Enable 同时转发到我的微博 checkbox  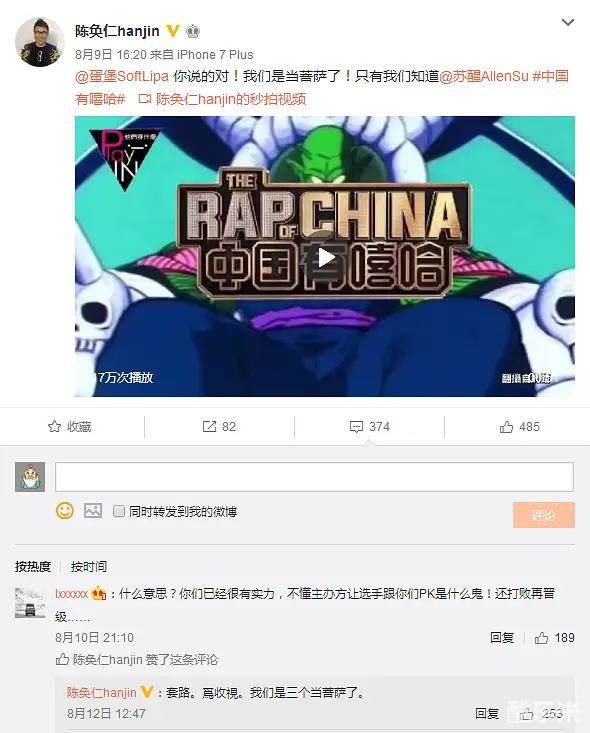click(119, 511)
